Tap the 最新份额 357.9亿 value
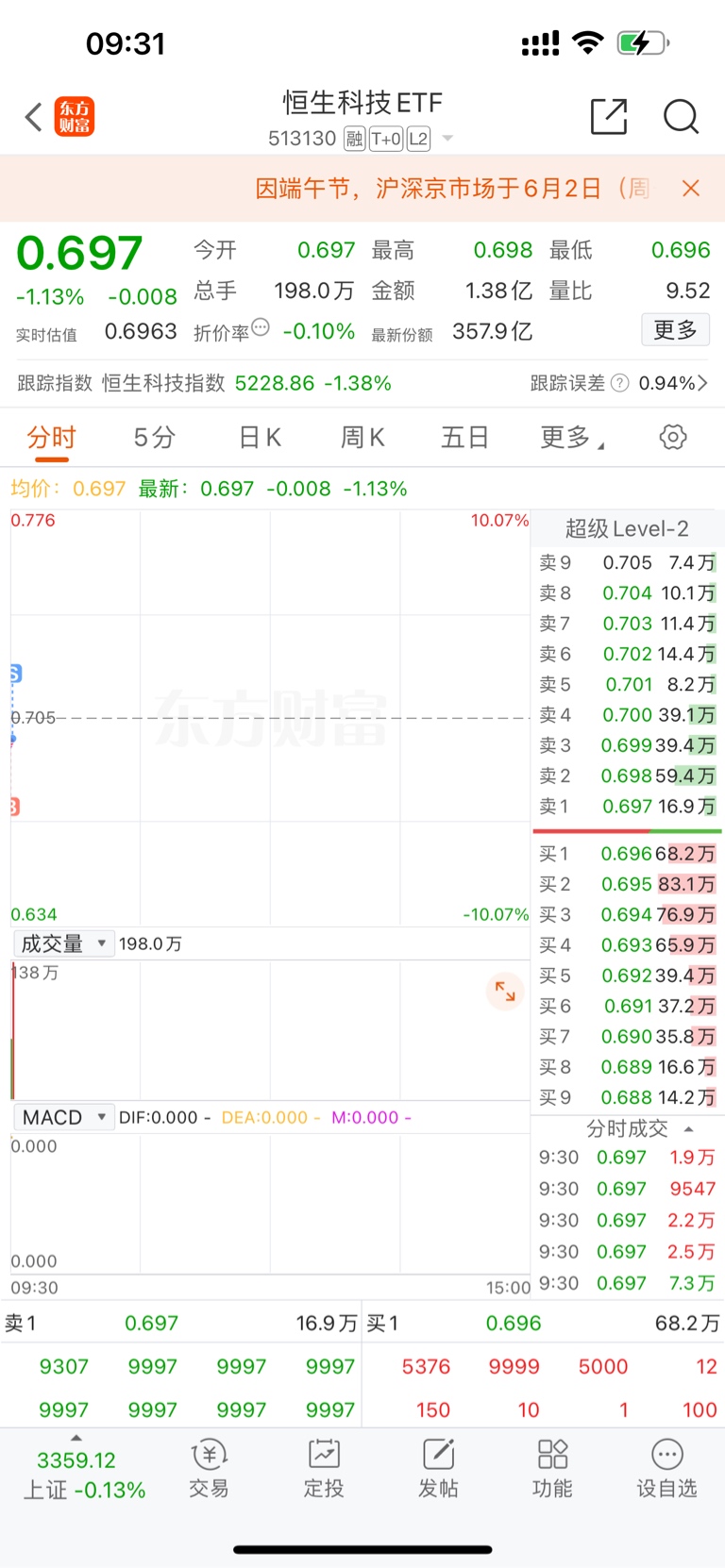This screenshot has width=725, height=1568. click(x=492, y=331)
